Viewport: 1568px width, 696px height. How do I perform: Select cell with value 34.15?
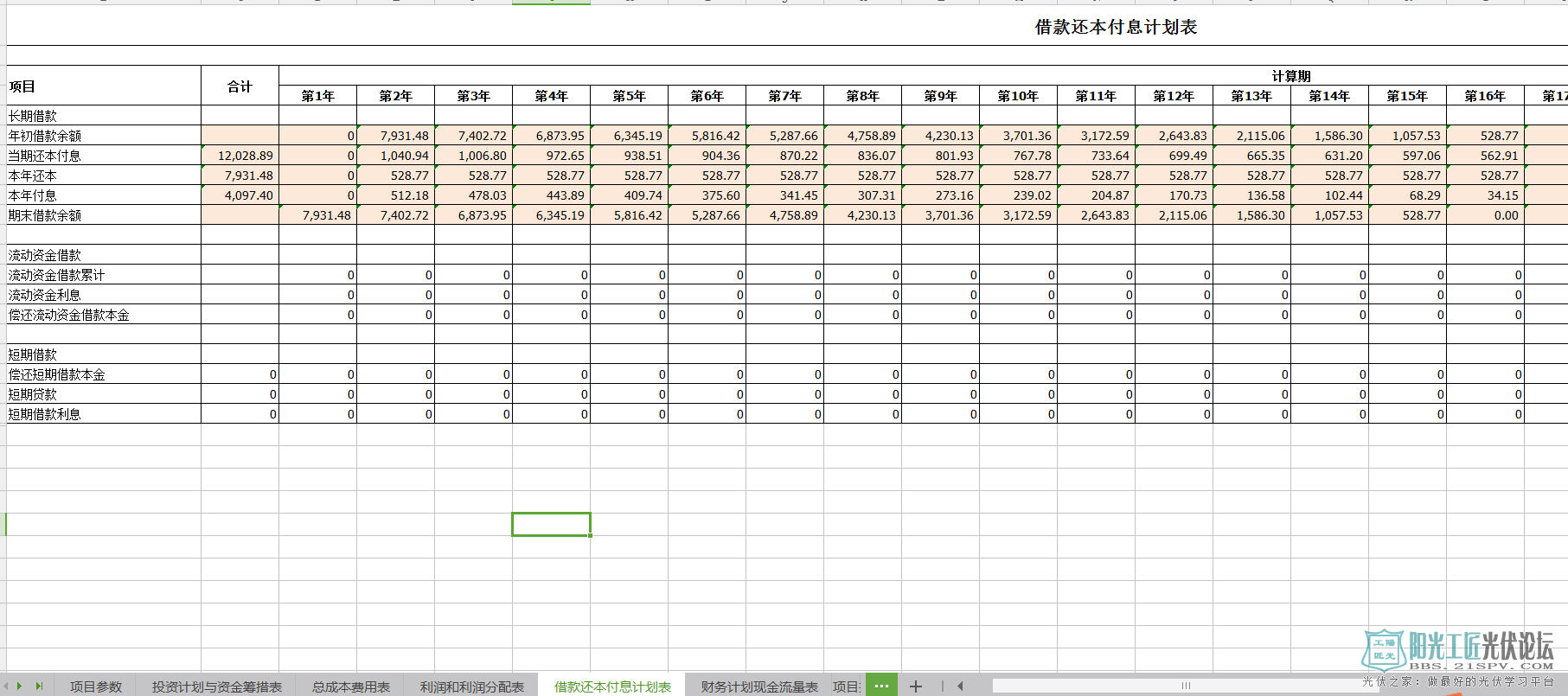pos(1485,195)
